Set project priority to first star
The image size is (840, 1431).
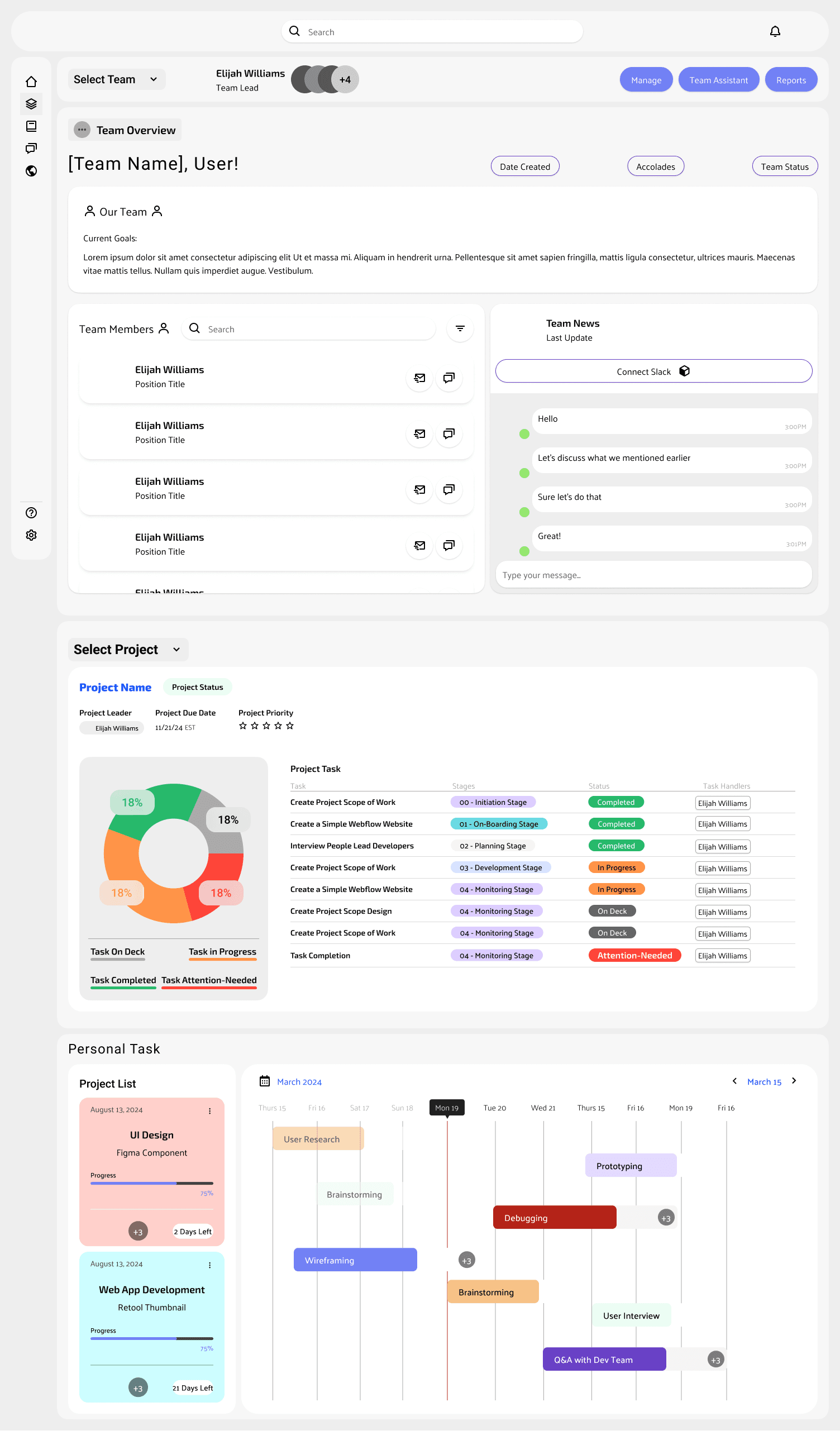(243, 726)
